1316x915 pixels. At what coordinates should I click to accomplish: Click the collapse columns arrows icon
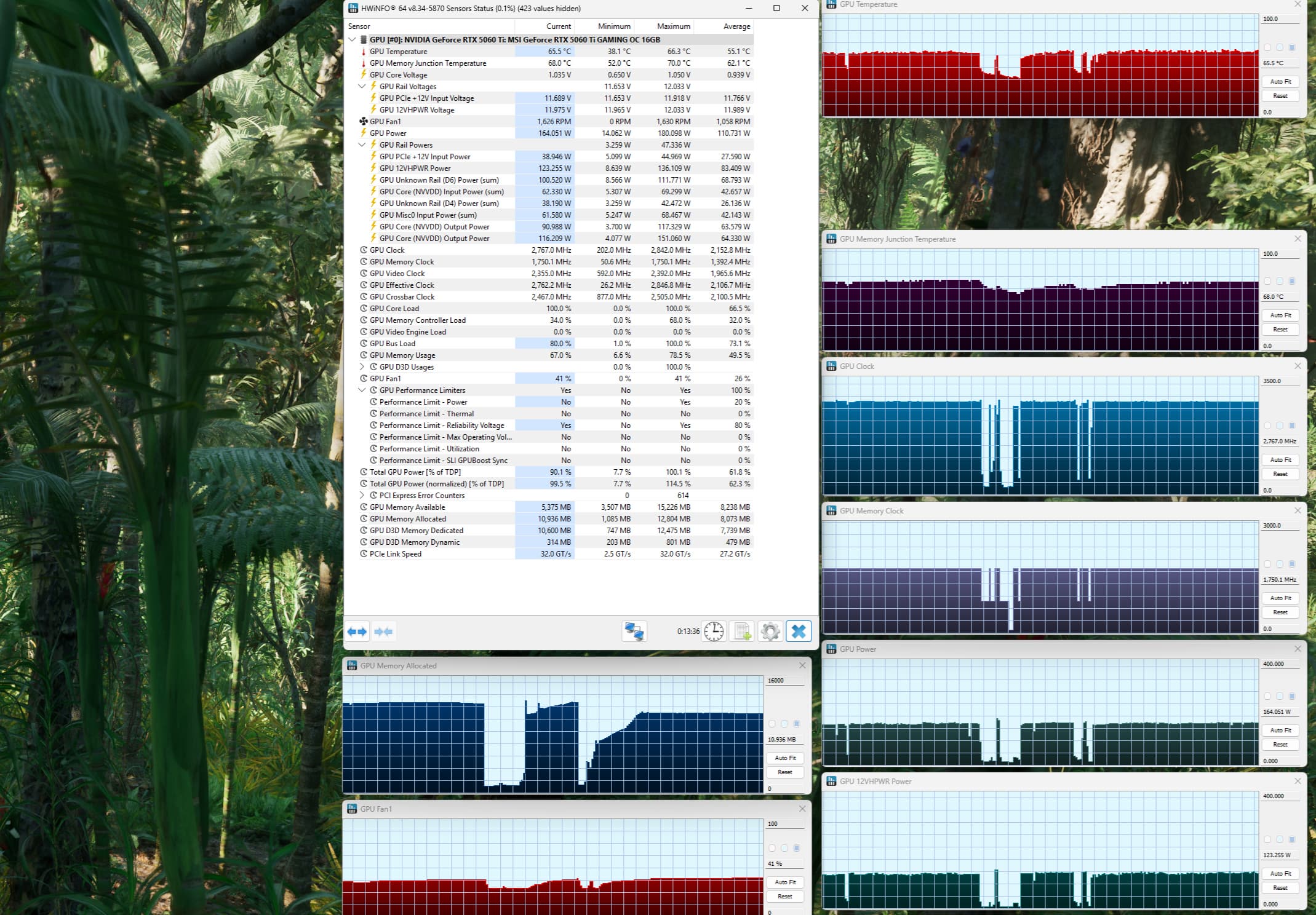pos(383,632)
